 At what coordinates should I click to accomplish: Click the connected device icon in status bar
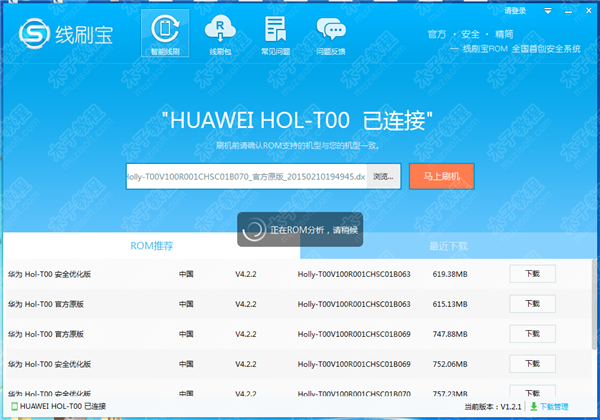pos(14,406)
